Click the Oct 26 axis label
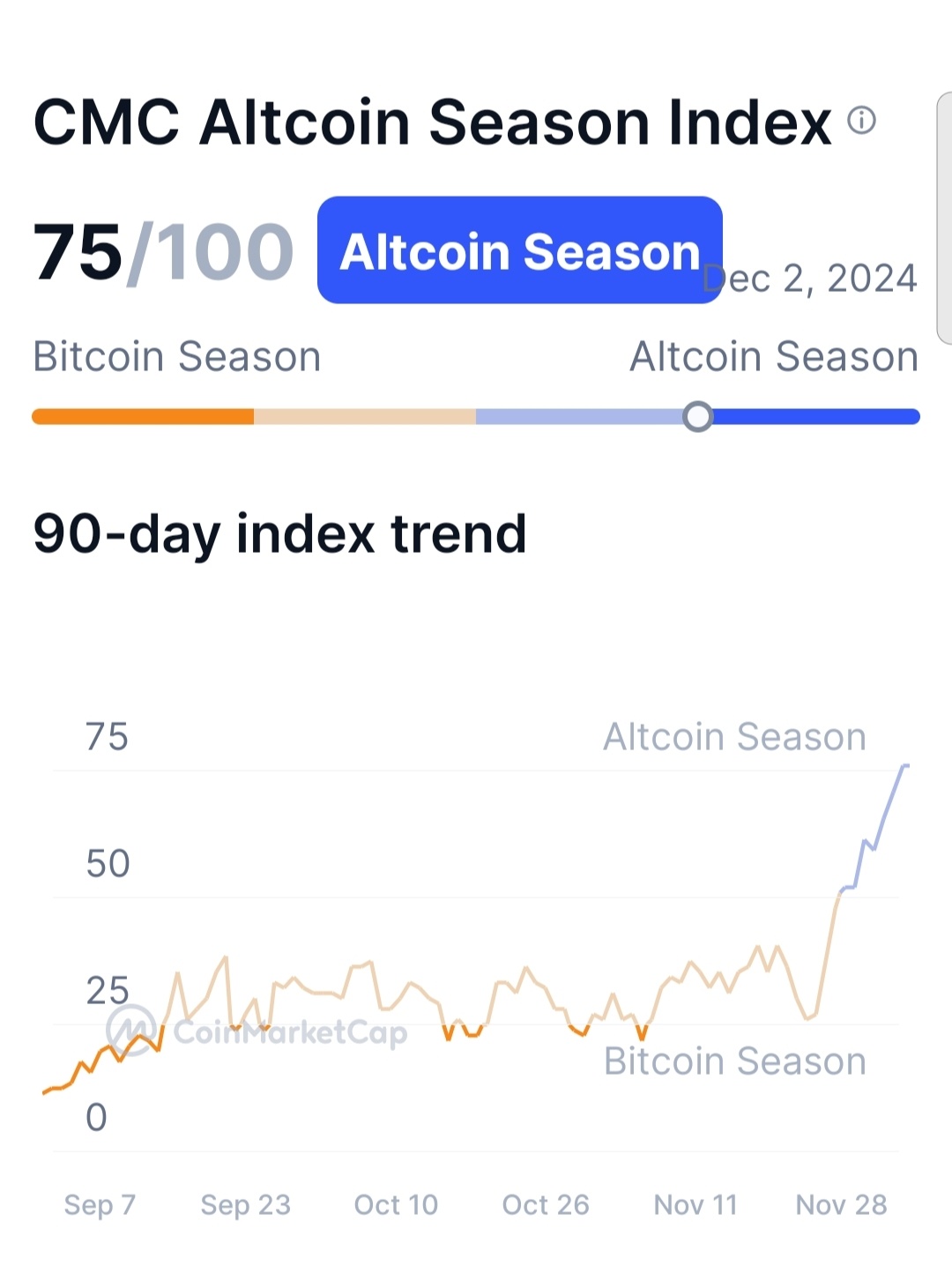Screen dimensions: 952x1288 [x=546, y=1204]
